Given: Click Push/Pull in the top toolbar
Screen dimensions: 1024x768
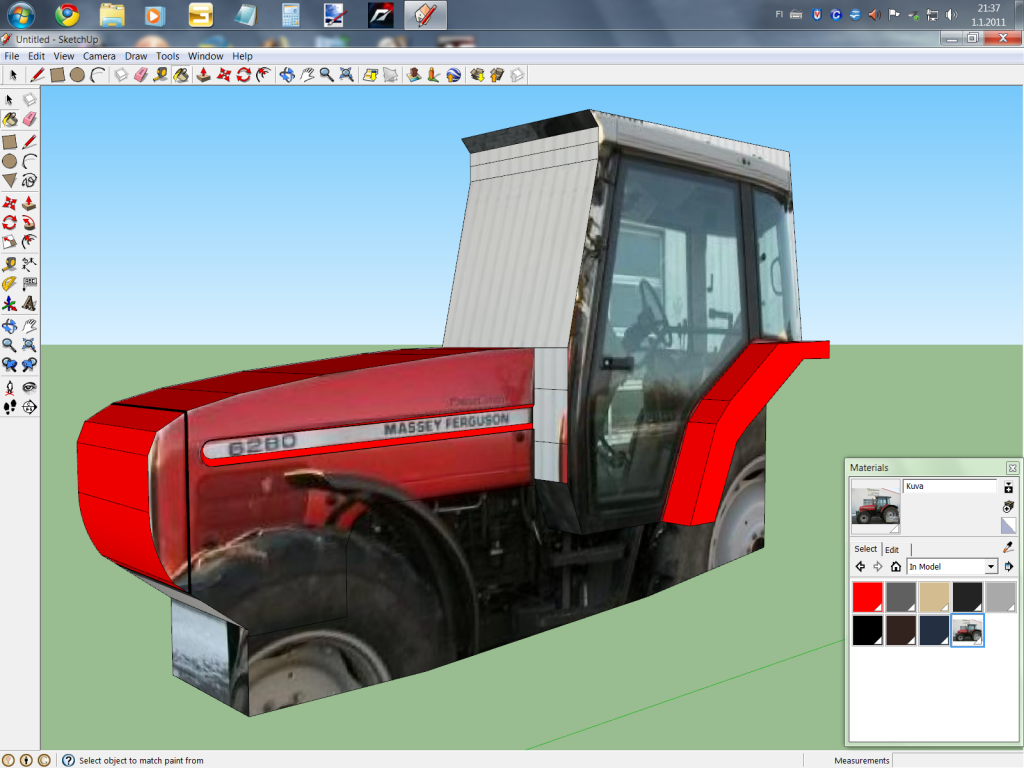Looking at the screenshot, I should pyautogui.click(x=204, y=75).
